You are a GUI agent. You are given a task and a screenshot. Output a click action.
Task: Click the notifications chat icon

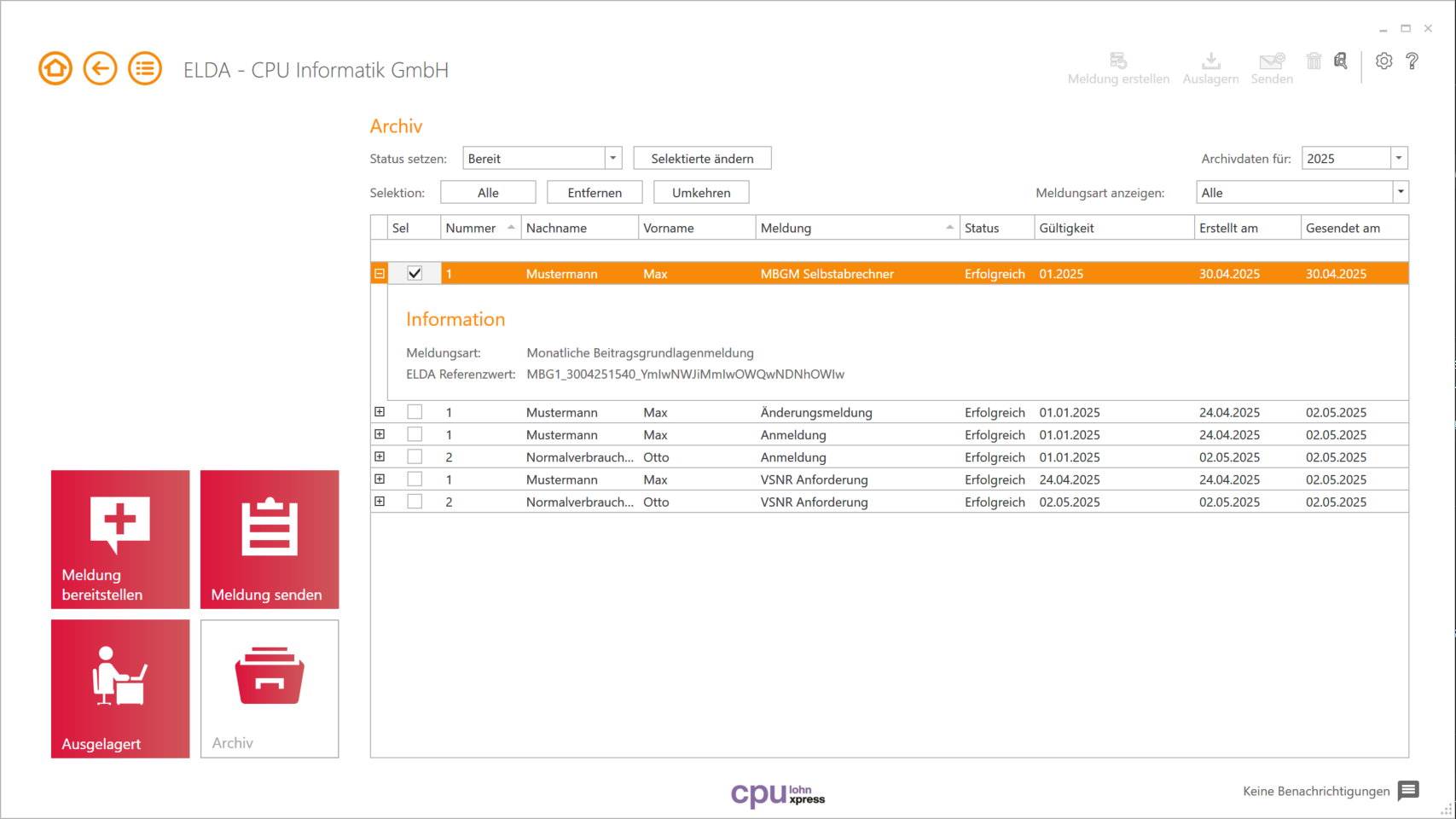coord(1408,791)
